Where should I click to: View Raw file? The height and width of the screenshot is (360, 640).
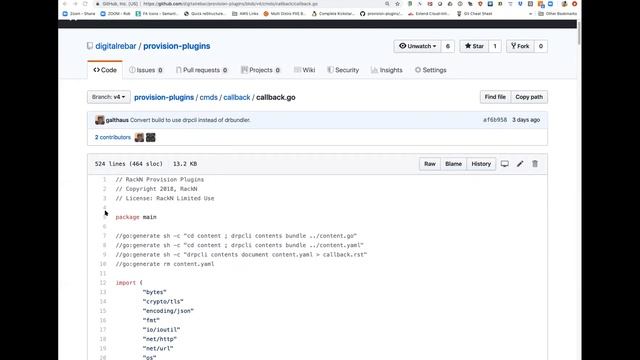tap(430, 164)
